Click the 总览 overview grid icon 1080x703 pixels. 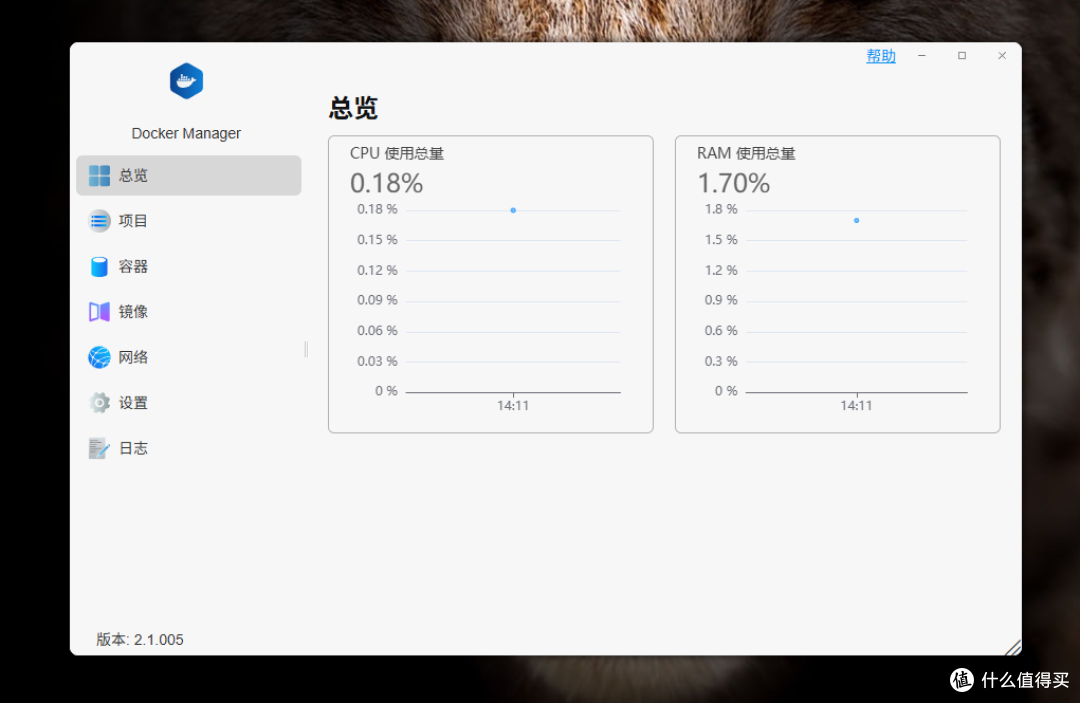(x=99, y=176)
